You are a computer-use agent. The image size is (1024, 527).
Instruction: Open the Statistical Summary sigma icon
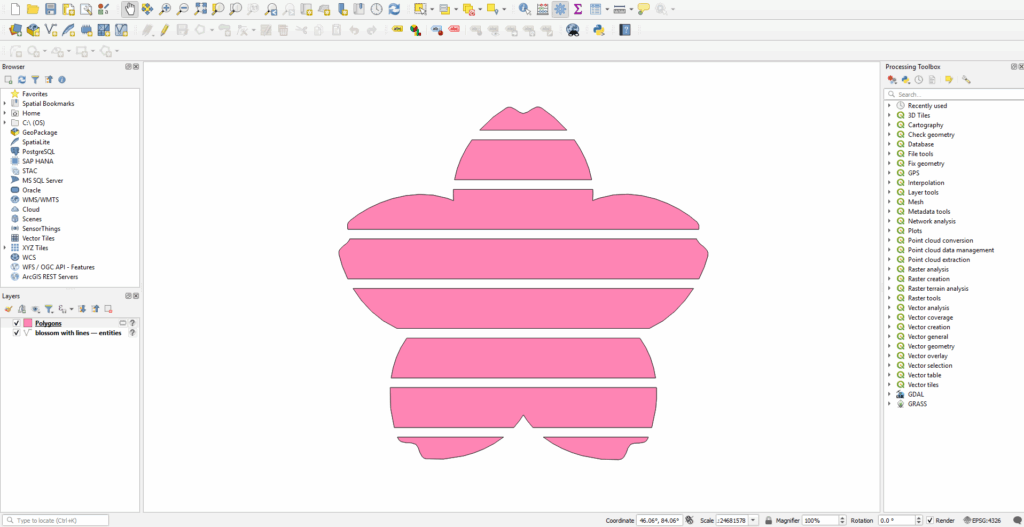(578, 9)
